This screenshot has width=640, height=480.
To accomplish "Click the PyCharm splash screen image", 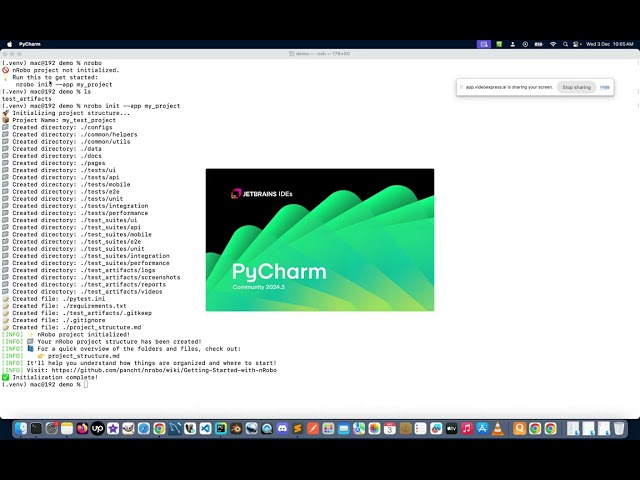I will (x=320, y=240).
